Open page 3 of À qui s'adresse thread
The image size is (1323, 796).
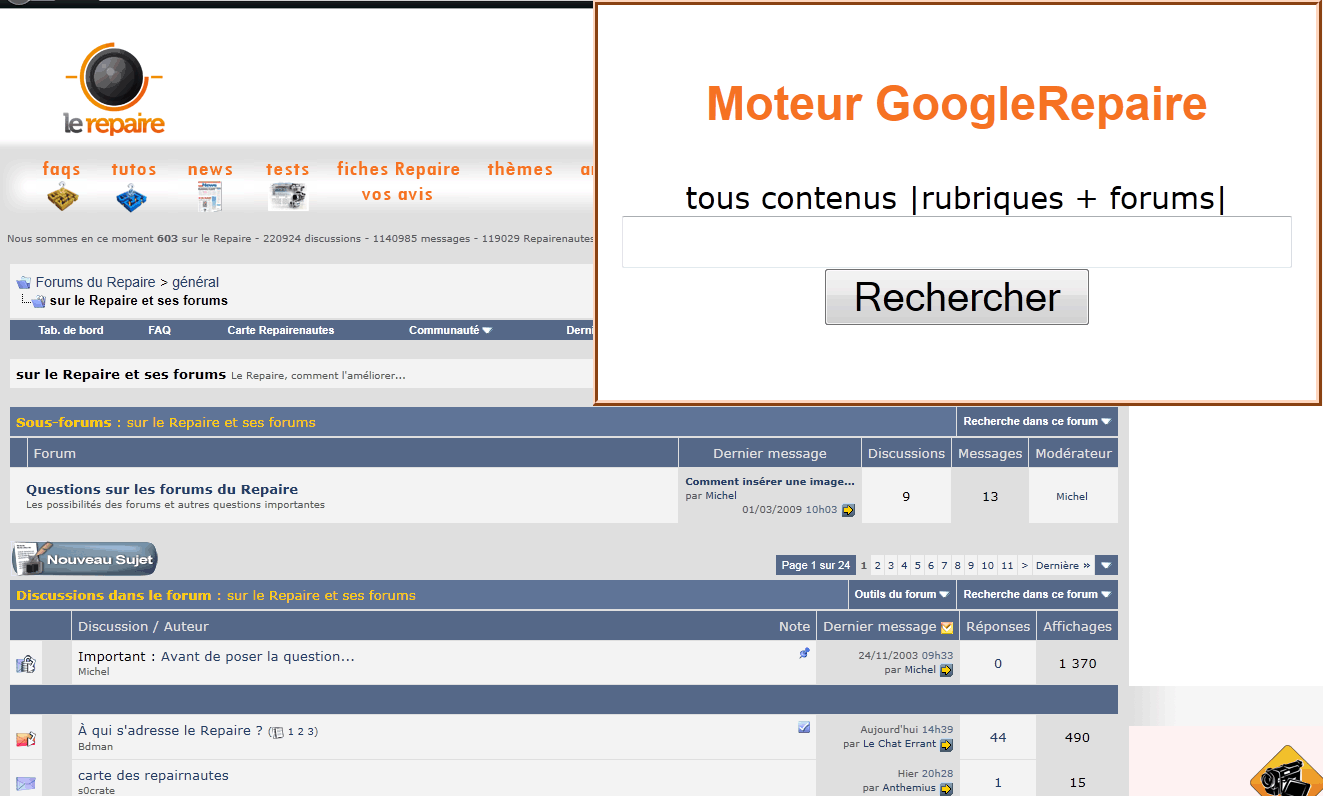(x=311, y=732)
